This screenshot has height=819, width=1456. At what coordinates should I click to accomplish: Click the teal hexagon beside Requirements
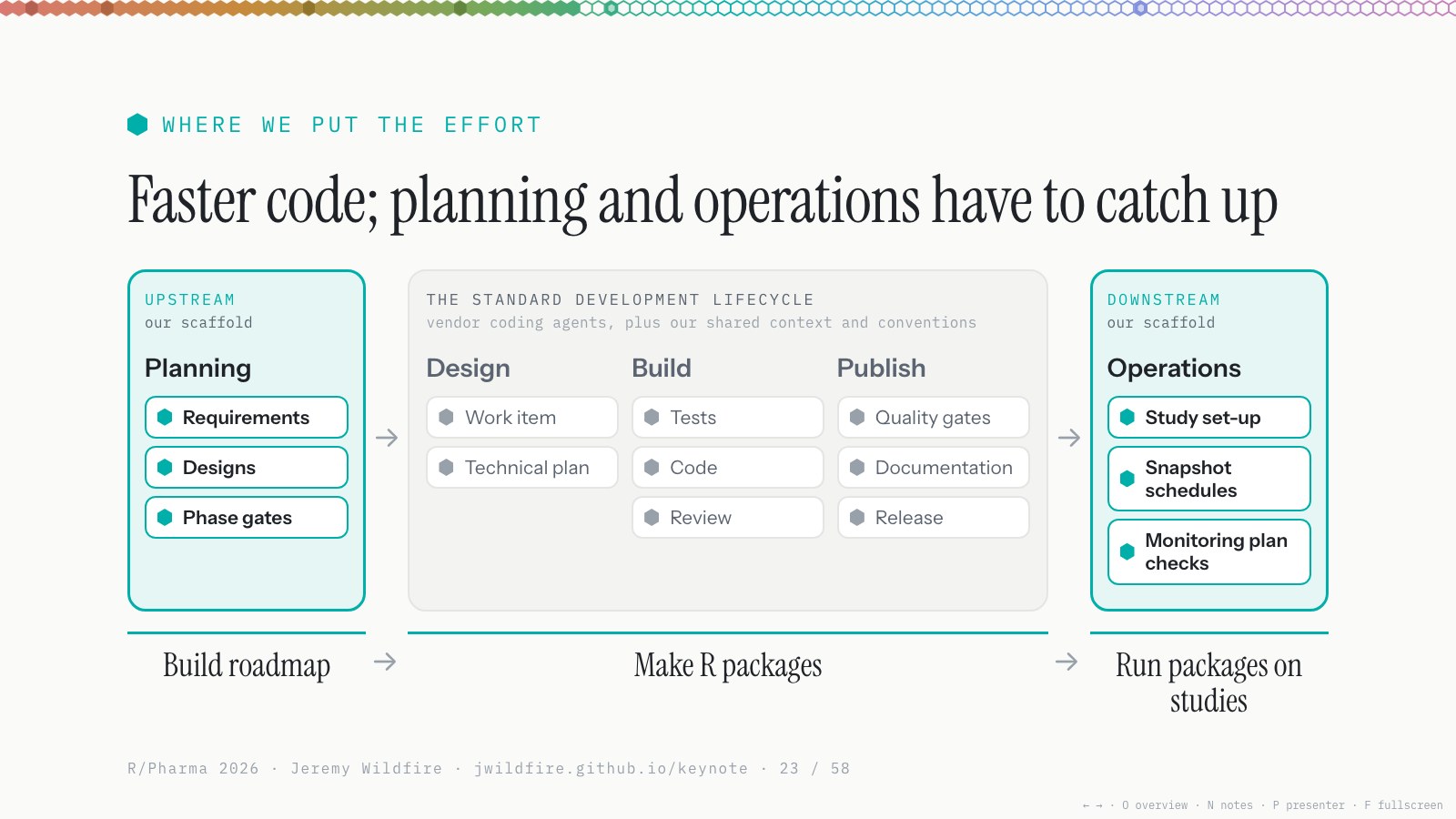point(165,417)
